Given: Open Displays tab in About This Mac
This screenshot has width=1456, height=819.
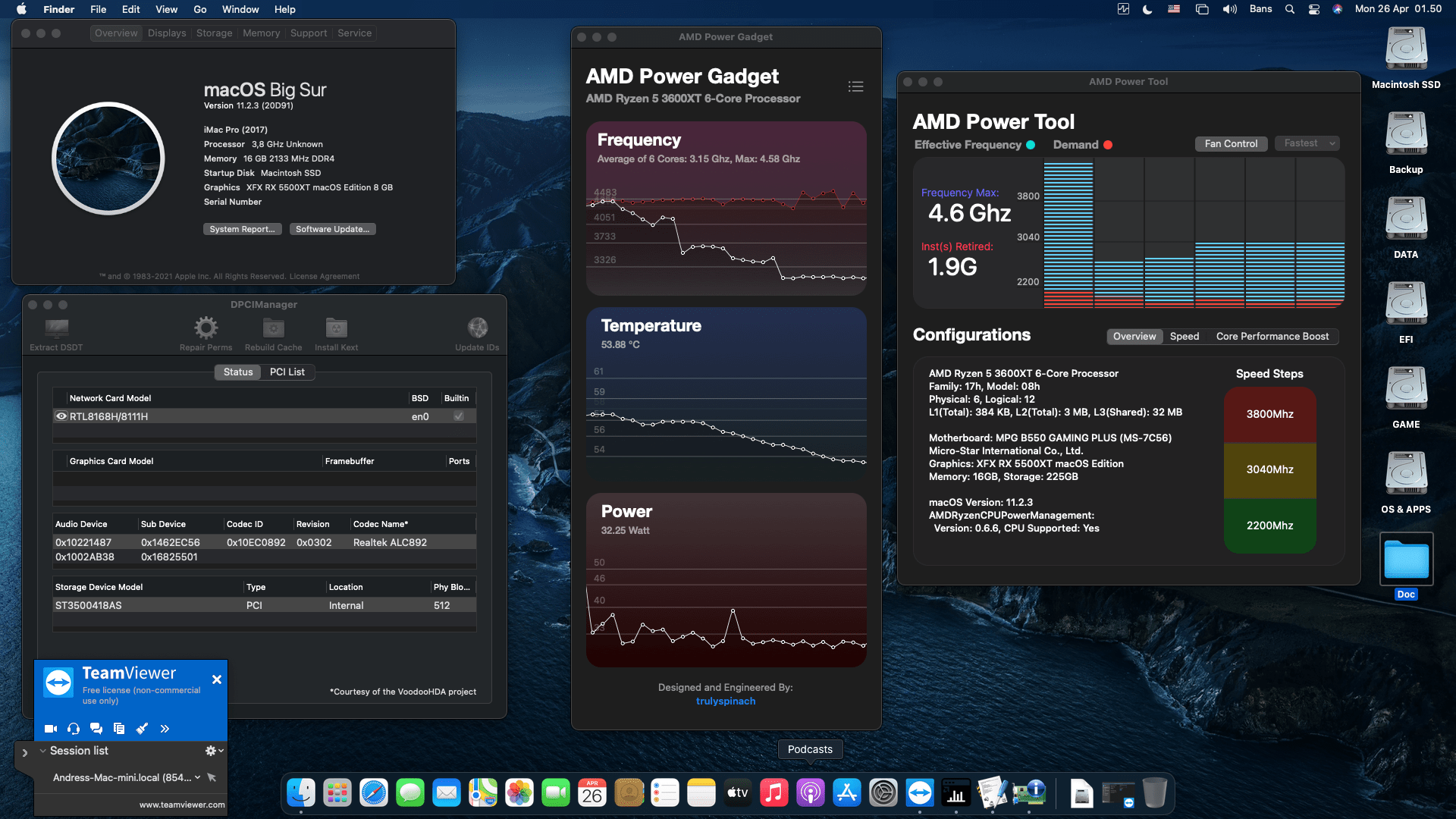Looking at the screenshot, I should [x=167, y=33].
